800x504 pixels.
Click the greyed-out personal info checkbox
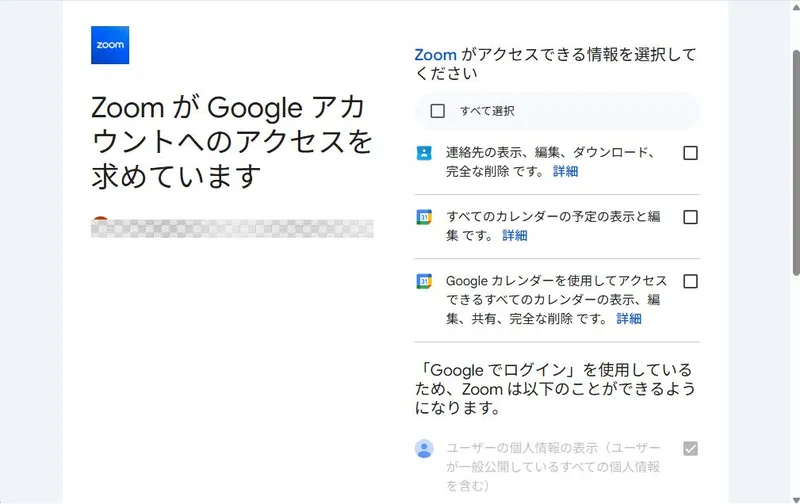pos(690,448)
